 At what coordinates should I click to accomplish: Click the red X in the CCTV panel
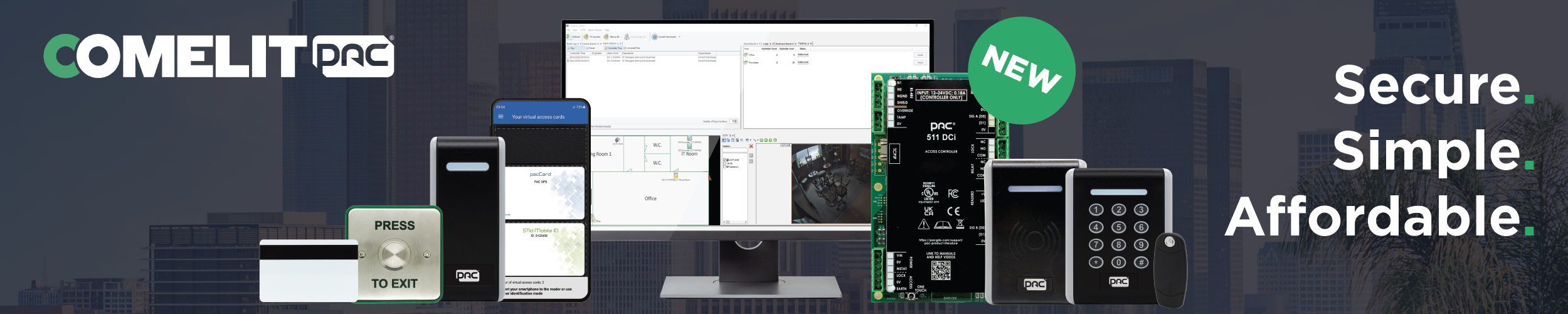751,146
